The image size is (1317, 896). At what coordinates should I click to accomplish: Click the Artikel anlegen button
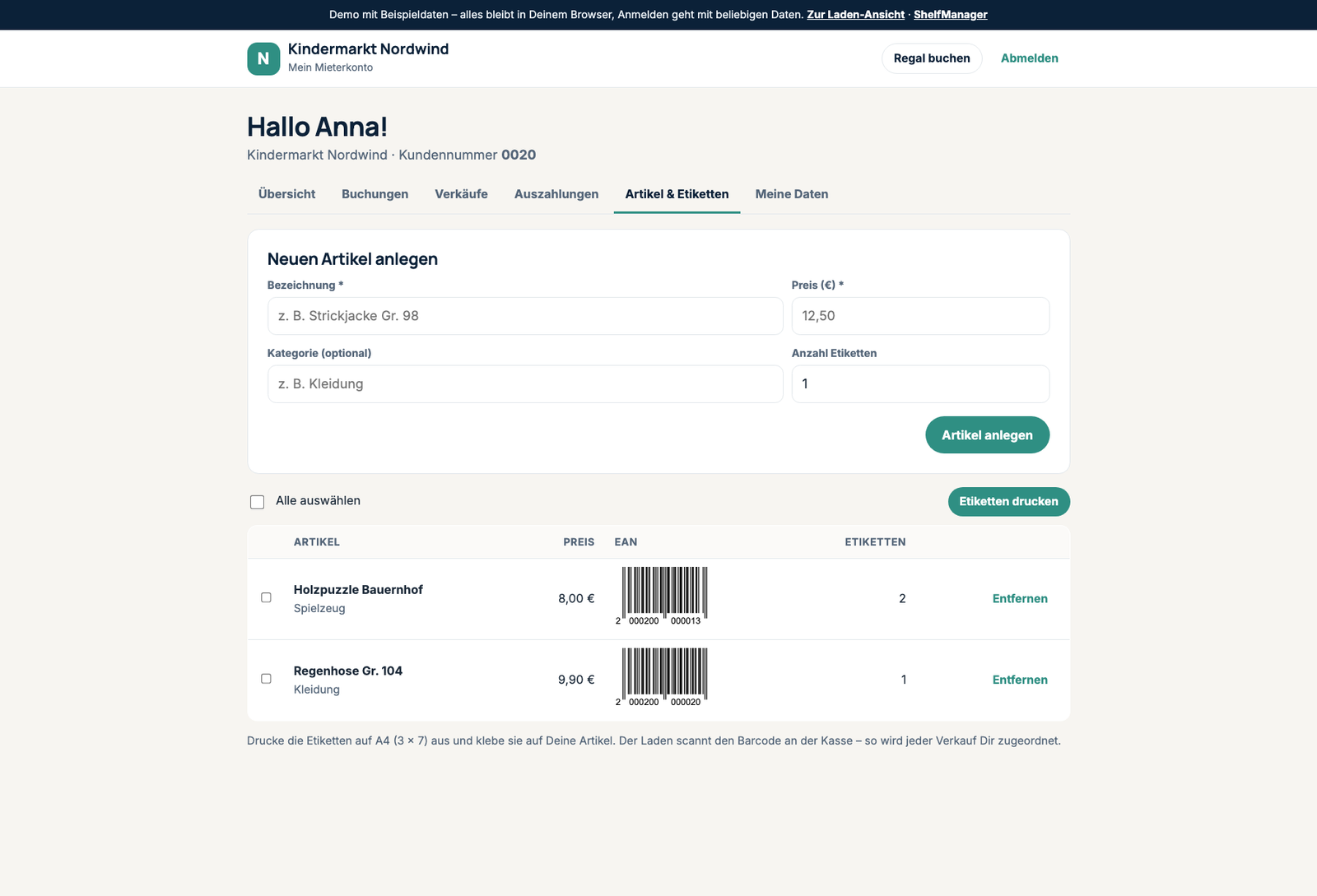987,435
